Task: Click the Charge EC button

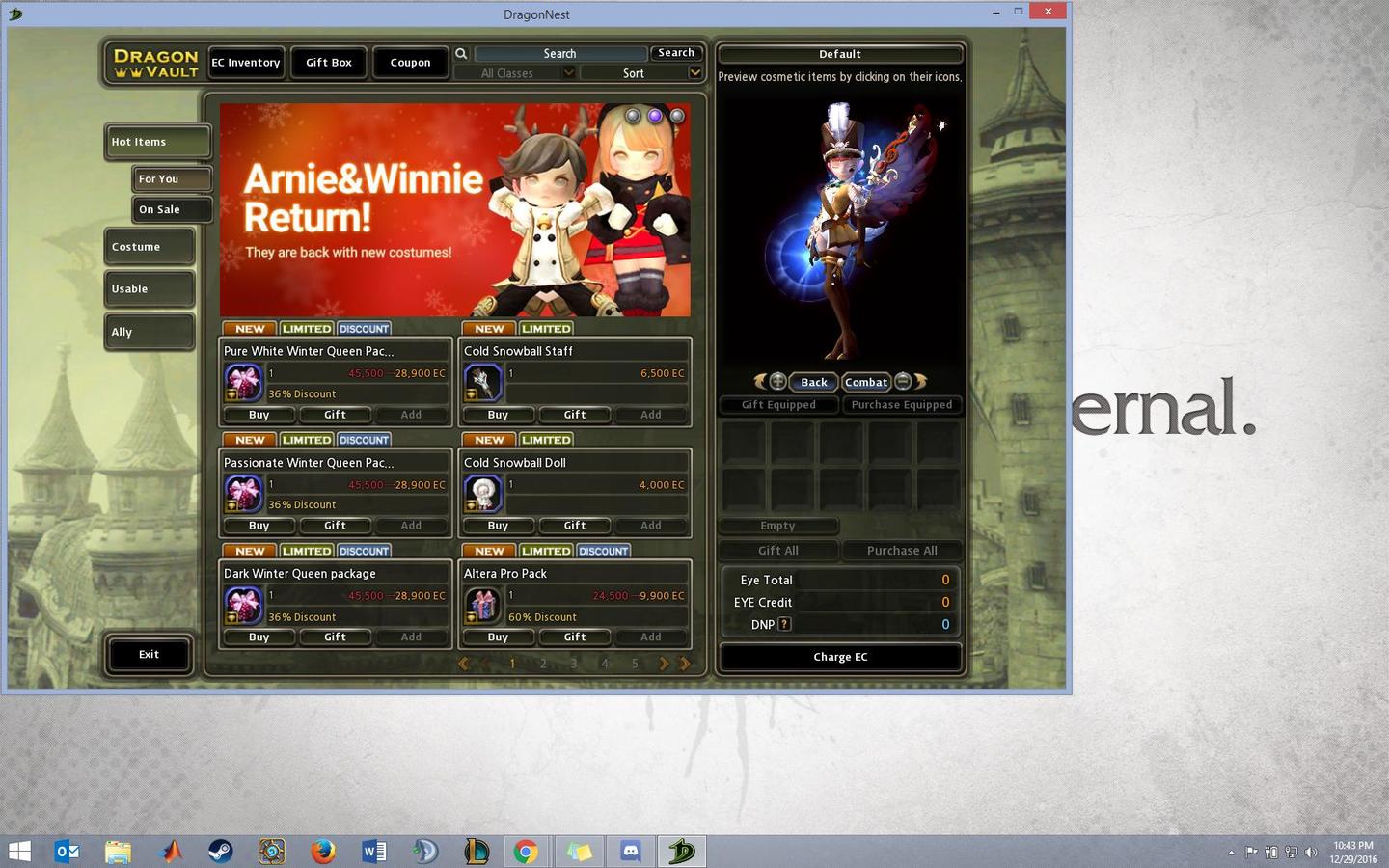Action: tap(840, 657)
